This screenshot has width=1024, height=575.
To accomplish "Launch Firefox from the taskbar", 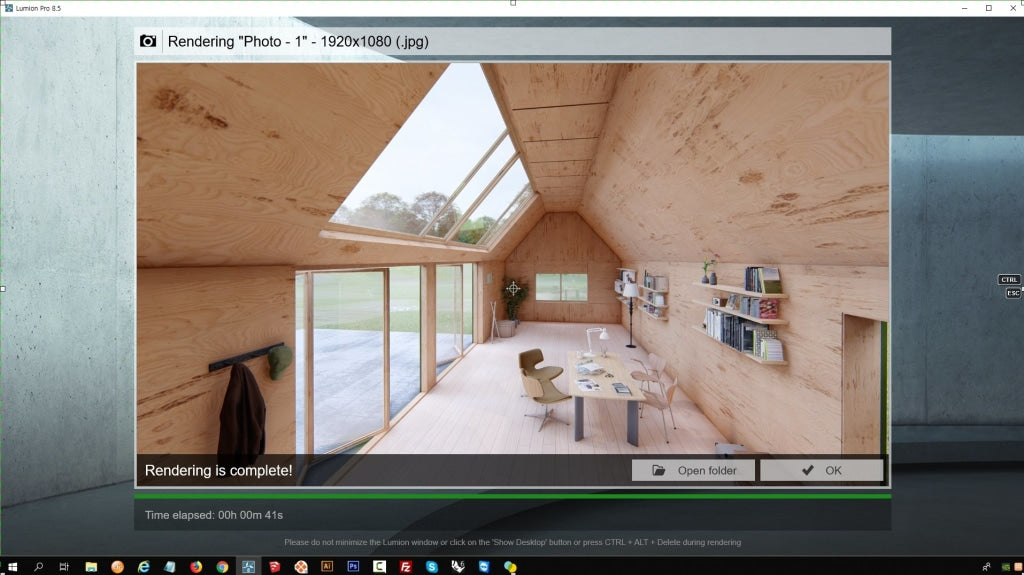I will click(196, 566).
